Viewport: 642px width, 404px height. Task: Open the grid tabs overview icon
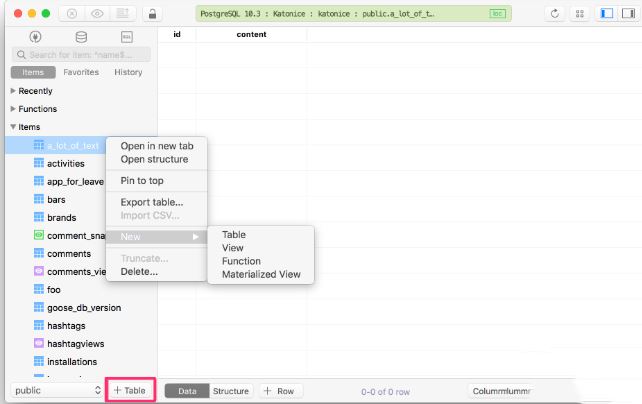580,14
